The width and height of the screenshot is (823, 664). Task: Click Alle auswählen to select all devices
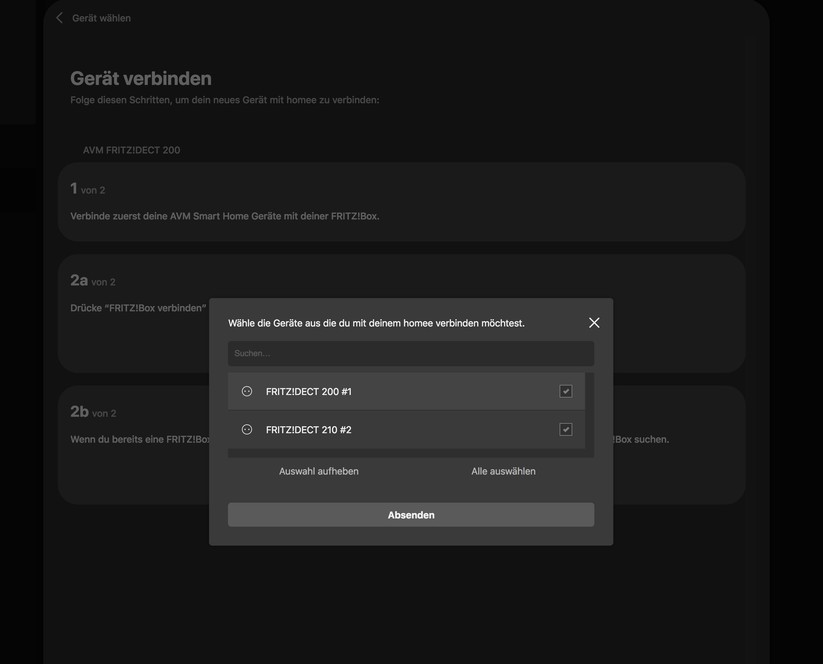pyautogui.click(x=504, y=470)
